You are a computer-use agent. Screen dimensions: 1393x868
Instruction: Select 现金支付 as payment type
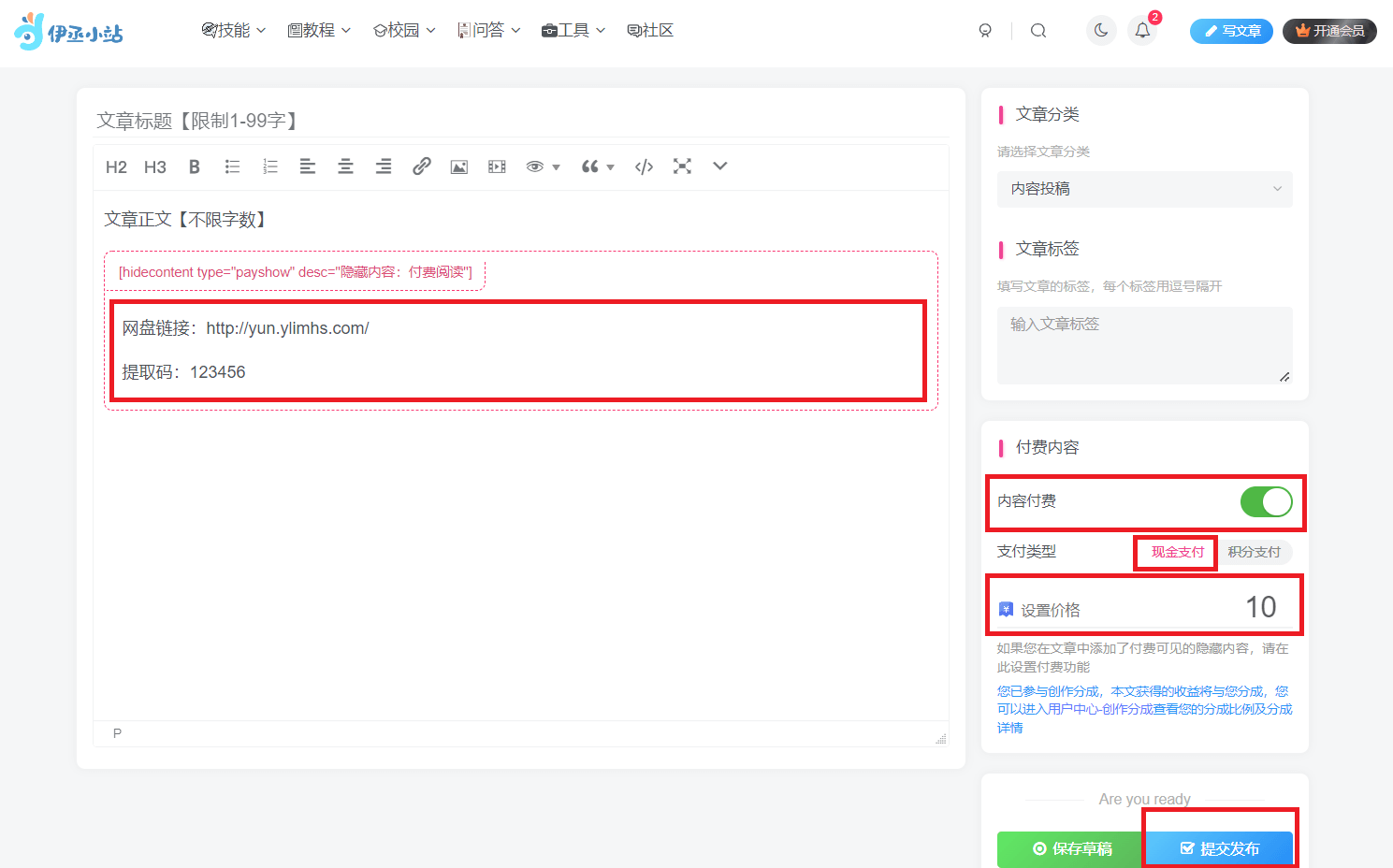pyautogui.click(x=1175, y=552)
